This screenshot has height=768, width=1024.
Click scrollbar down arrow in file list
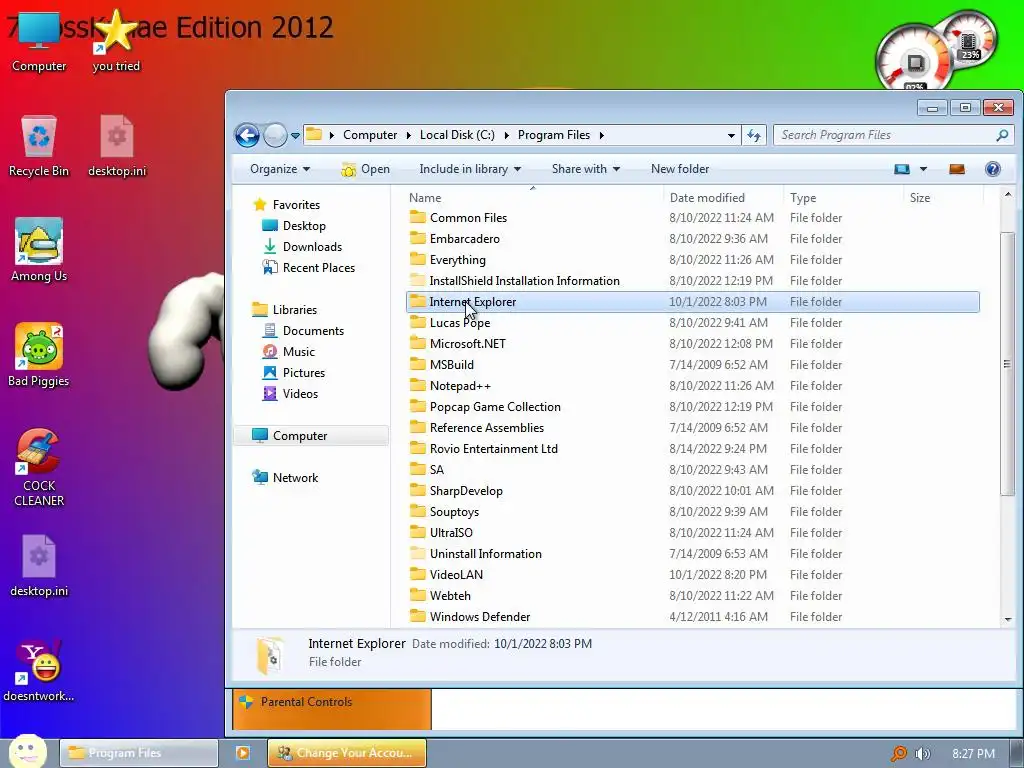(1008, 619)
